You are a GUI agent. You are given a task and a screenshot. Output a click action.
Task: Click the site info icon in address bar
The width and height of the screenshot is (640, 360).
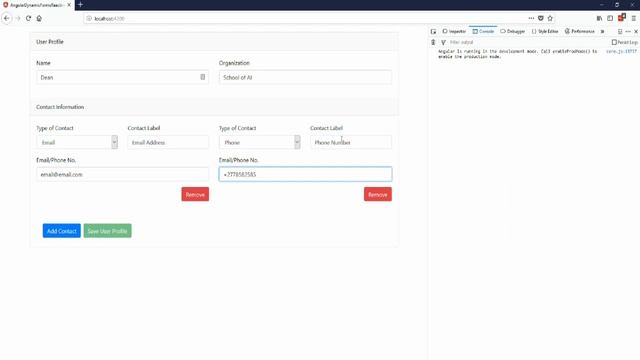point(89,18)
